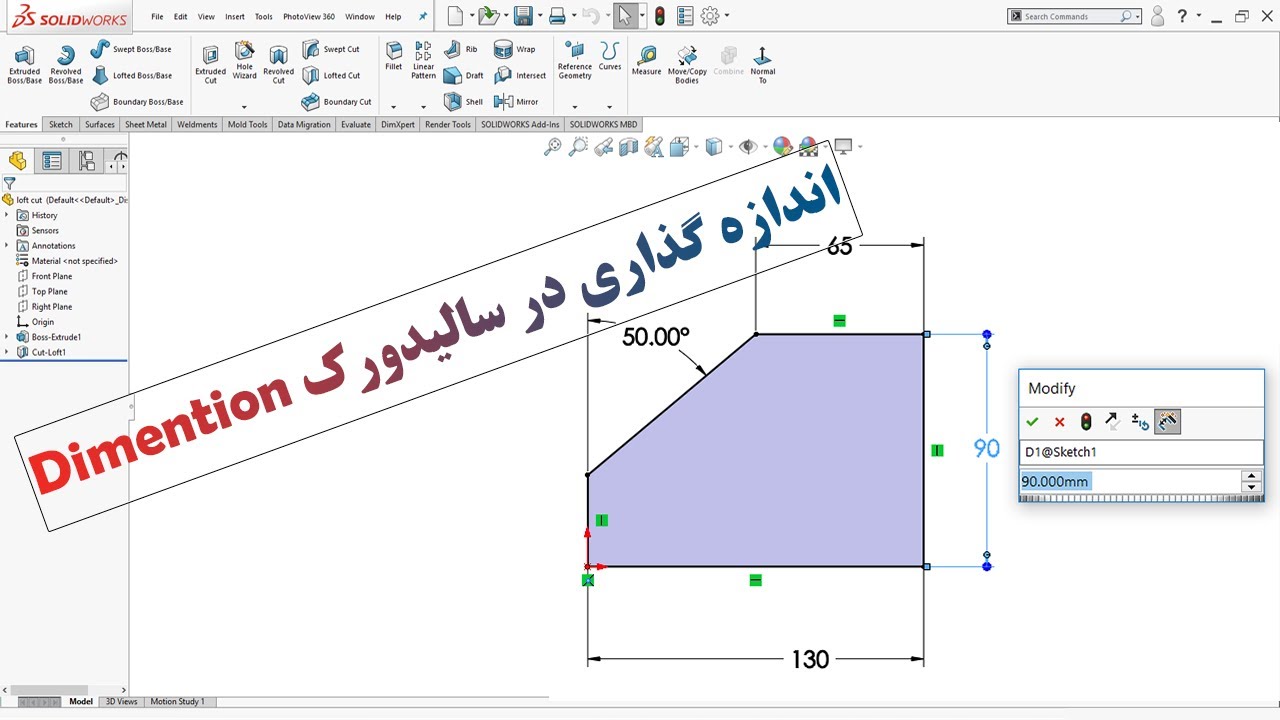Click the Draft feature
The width and height of the screenshot is (1280, 720).
click(x=463, y=75)
